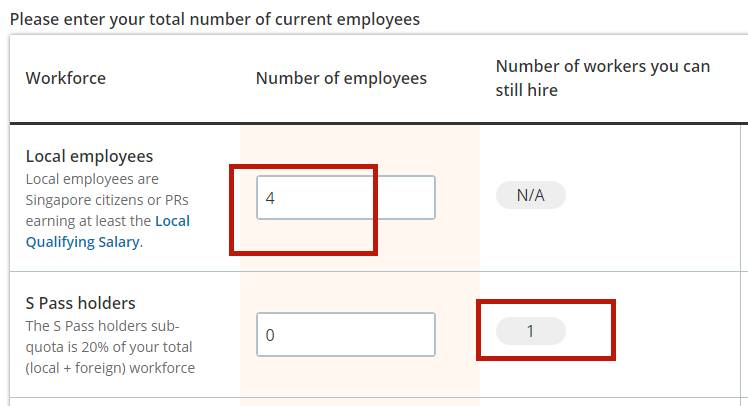The width and height of the screenshot is (748, 406).
Task: Select the Local employees row title
Action: (89, 157)
